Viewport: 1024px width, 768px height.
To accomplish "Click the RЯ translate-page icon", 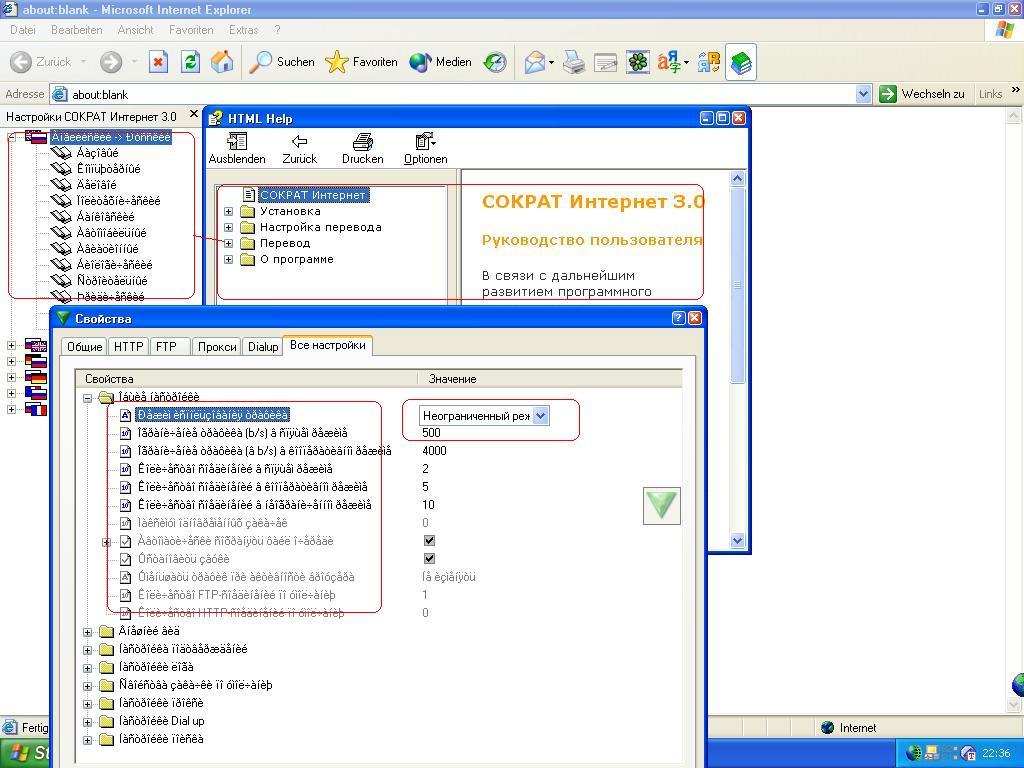I will click(x=709, y=62).
